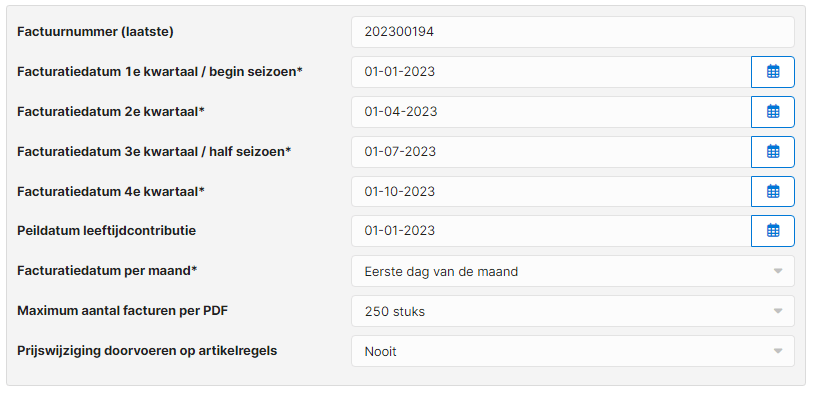Focus the 1e kwartaal date field 01-01-2023
The image size is (814, 393).
551,72
